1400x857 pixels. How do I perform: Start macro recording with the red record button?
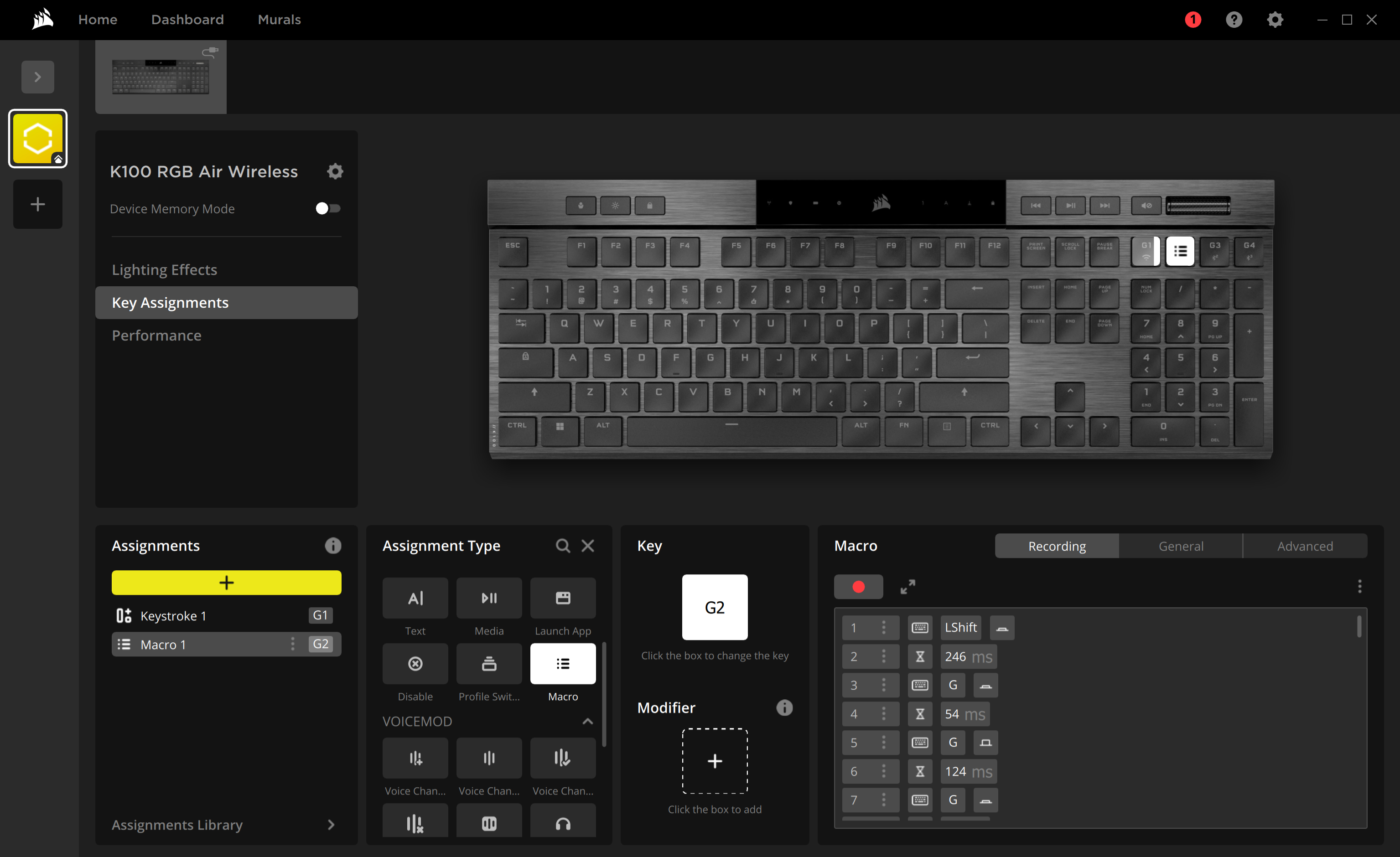[858, 586]
